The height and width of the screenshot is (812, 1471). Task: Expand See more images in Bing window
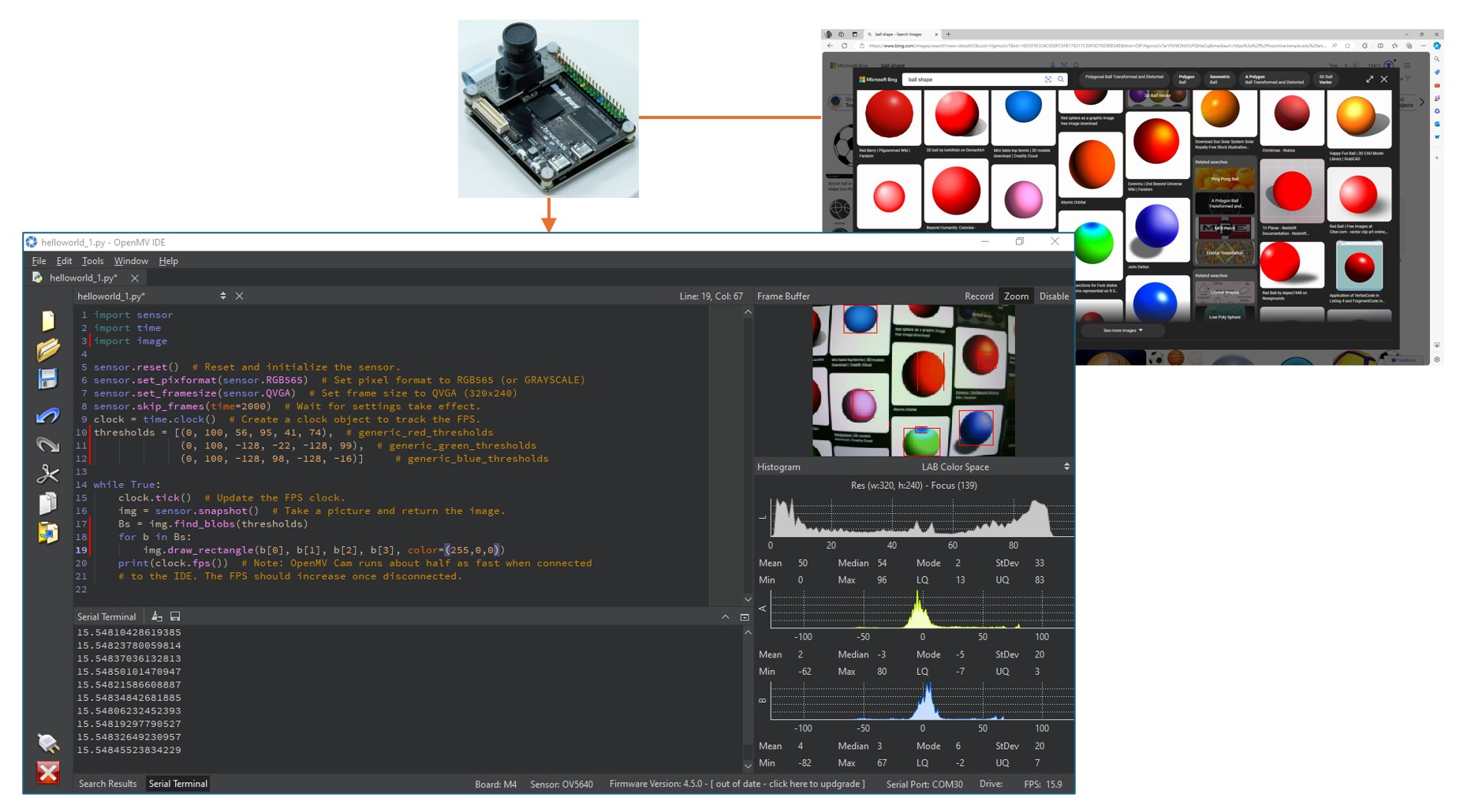[1122, 330]
